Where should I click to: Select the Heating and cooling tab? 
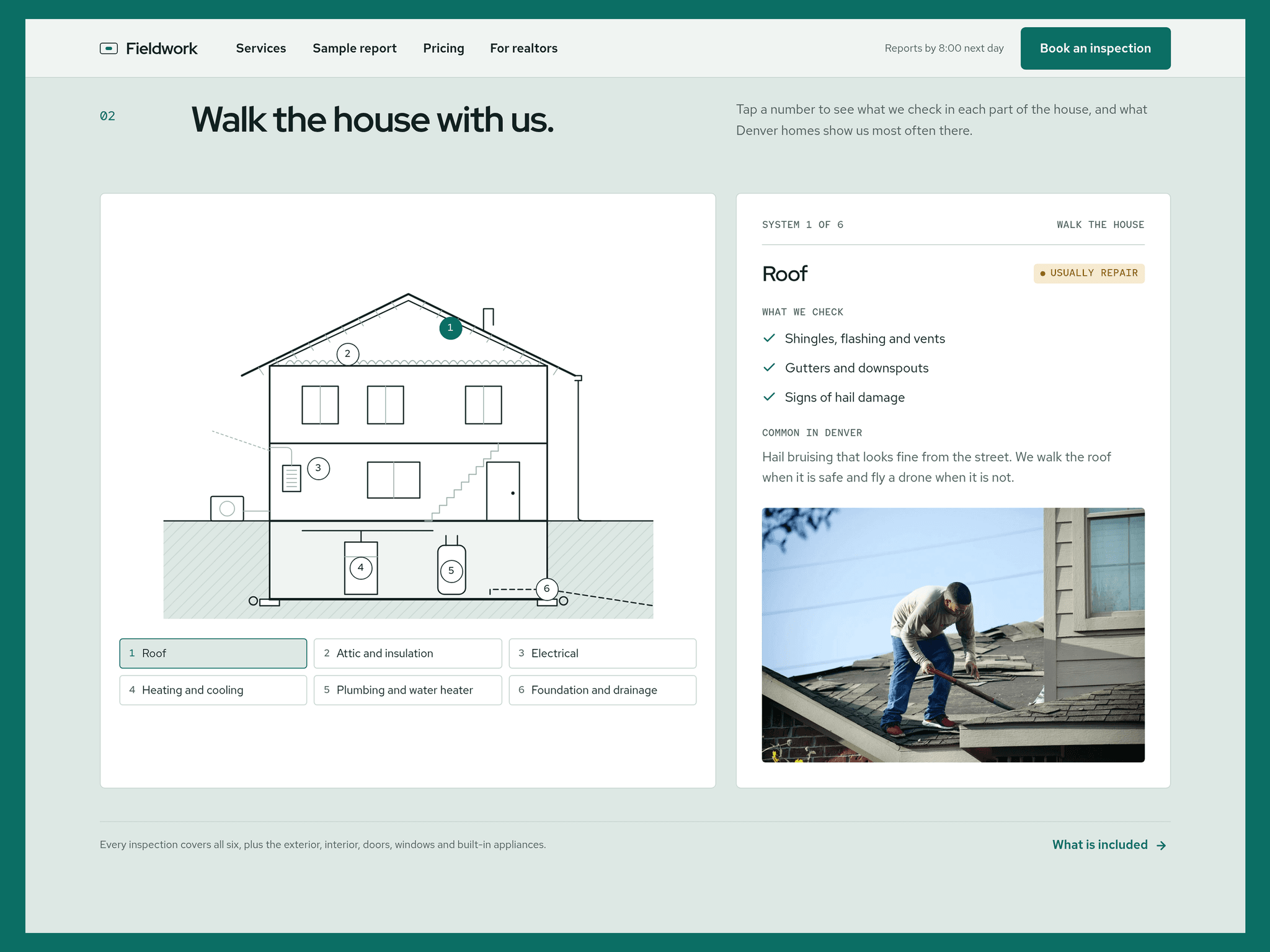pyautogui.click(x=213, y=690)
